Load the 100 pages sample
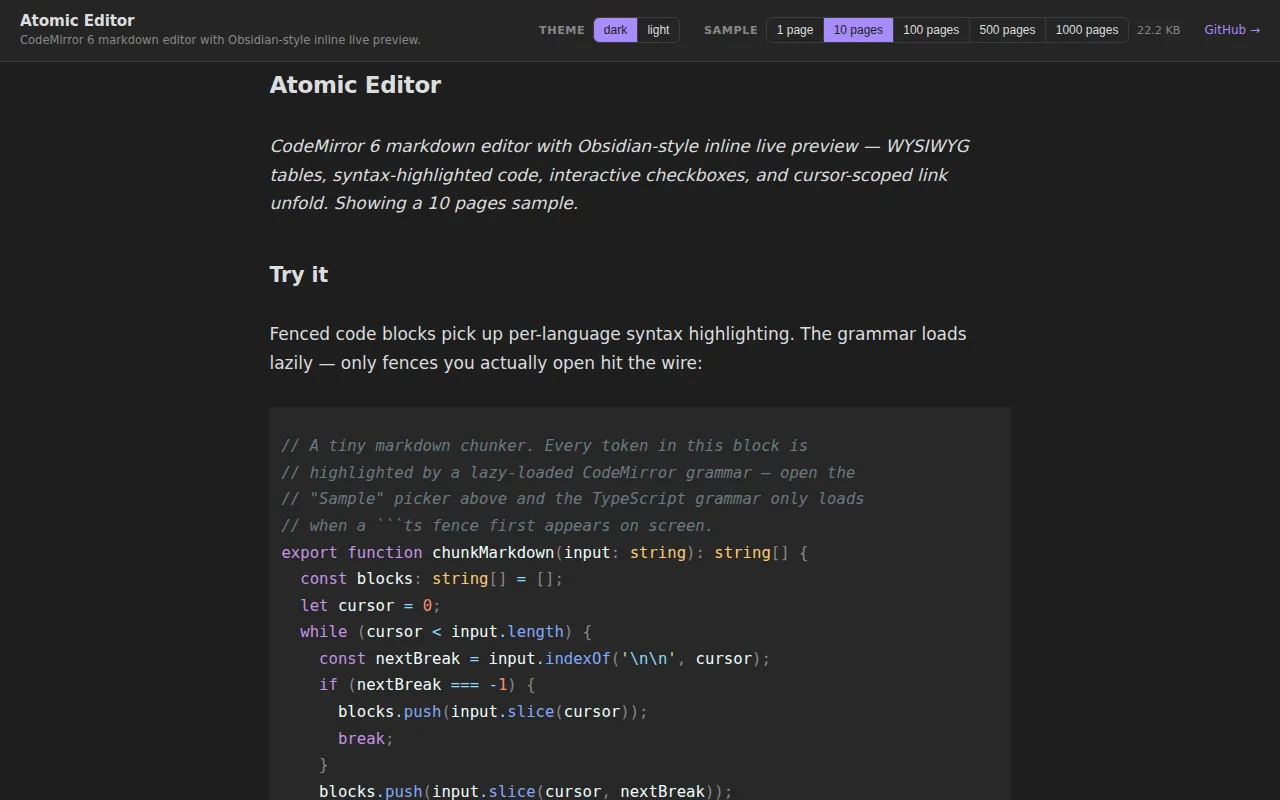Image resolution: width=1280 pixels, height=800 pixels. click(x=931, y=30)
